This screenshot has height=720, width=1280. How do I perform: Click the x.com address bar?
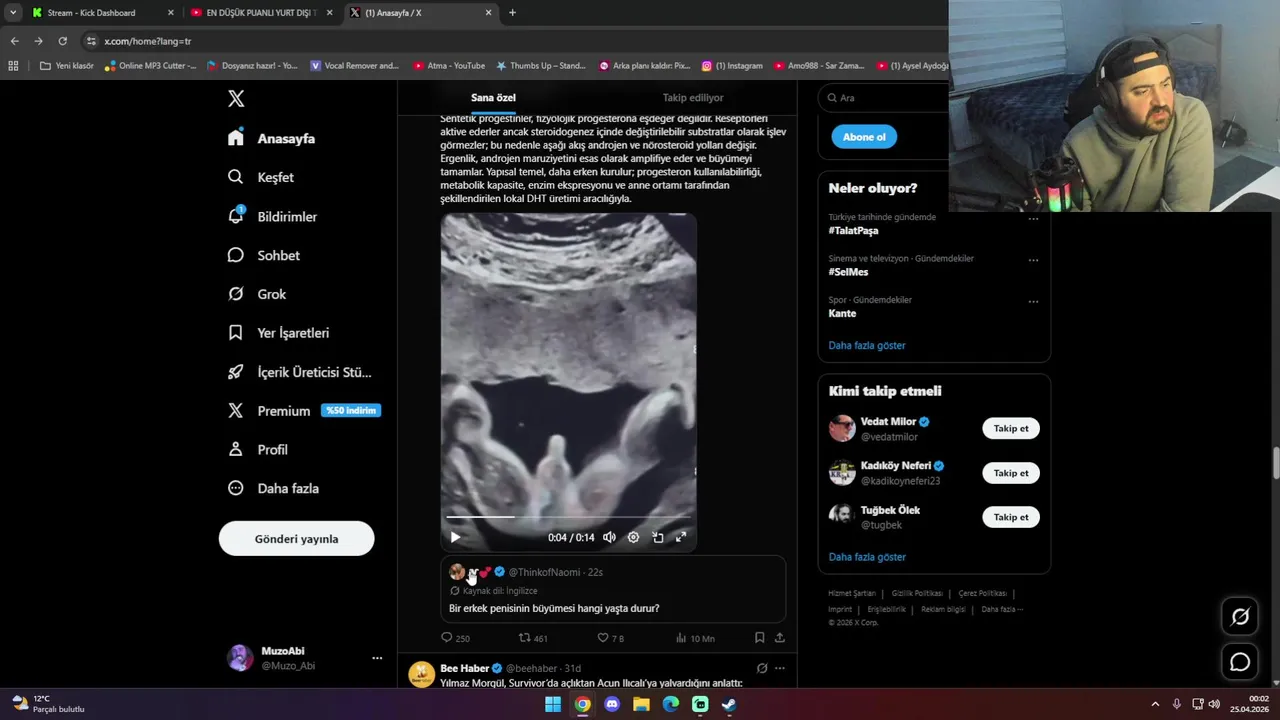point(512,41)
